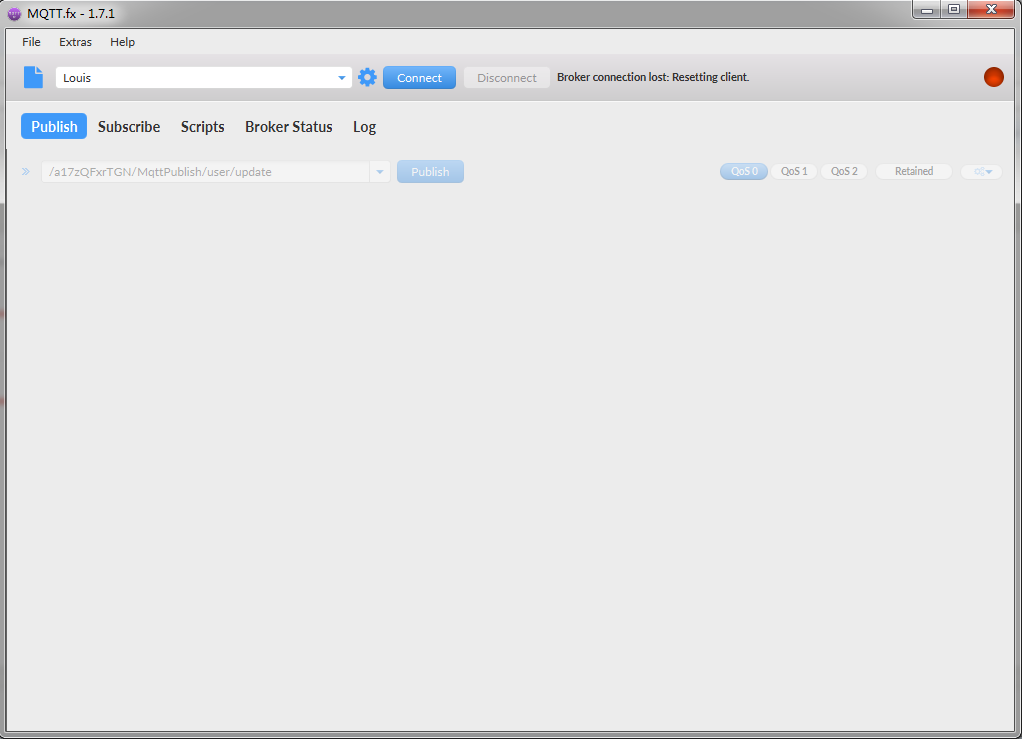Select QoS 1 level
The height and width of the screenshot is (739, 1022).
pos(794,171)
